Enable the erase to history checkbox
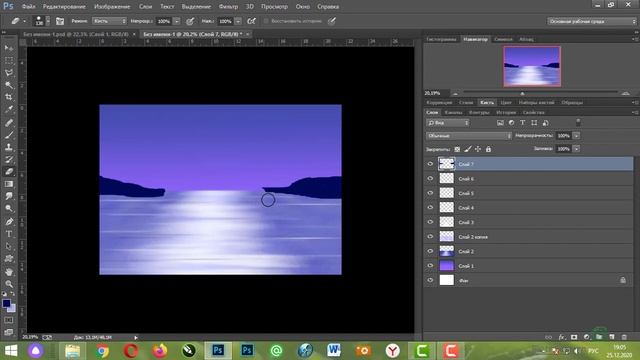Image resolution: width=640 pixels, height=360 pixels. tap(266, 21)
